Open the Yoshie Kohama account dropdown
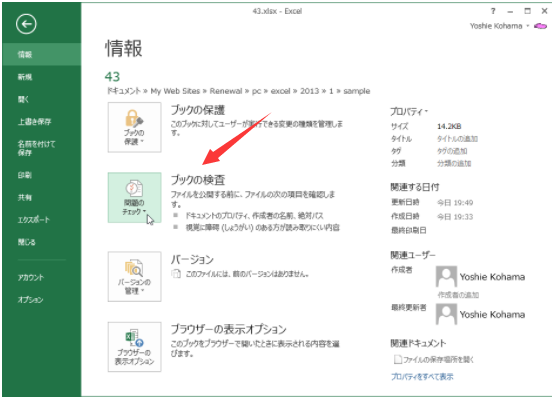 499,26
